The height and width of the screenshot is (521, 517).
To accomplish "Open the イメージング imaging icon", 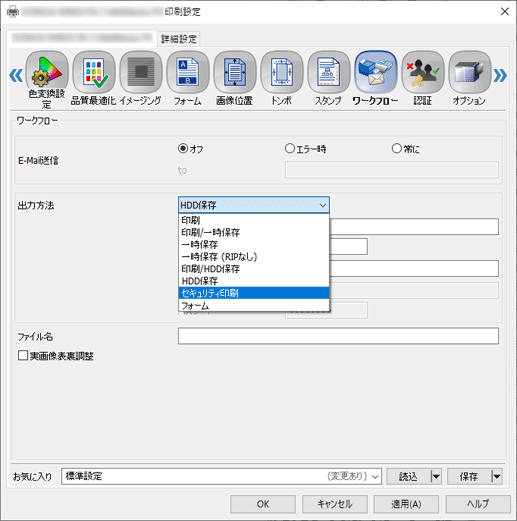I will [x=141, y=72].
